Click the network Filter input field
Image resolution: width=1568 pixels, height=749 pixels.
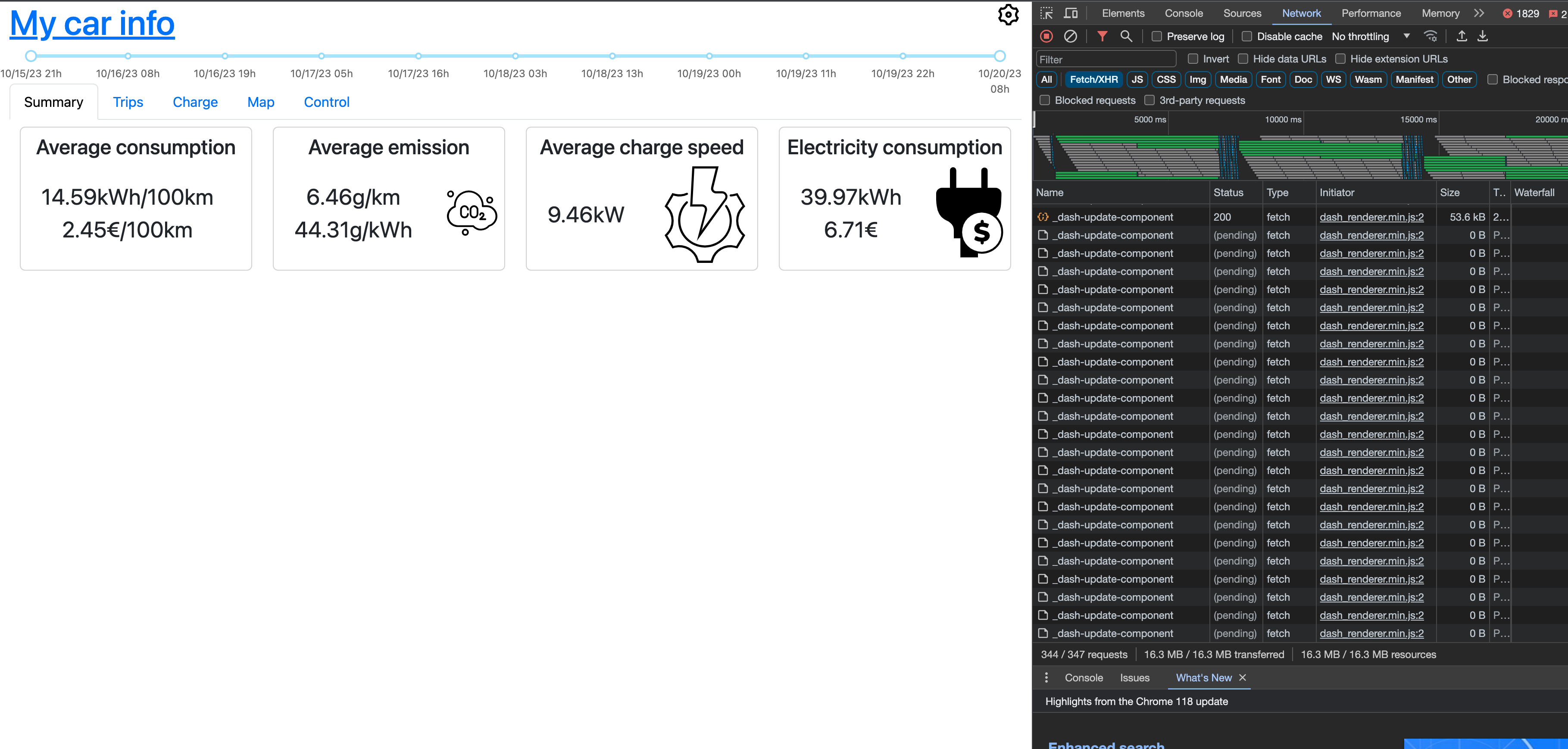(1106, 59)
